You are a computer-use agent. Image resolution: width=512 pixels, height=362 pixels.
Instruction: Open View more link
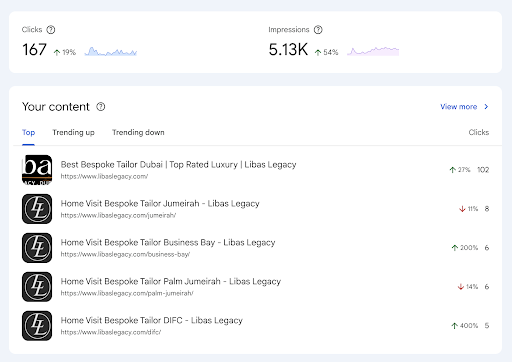coord(459,107)
